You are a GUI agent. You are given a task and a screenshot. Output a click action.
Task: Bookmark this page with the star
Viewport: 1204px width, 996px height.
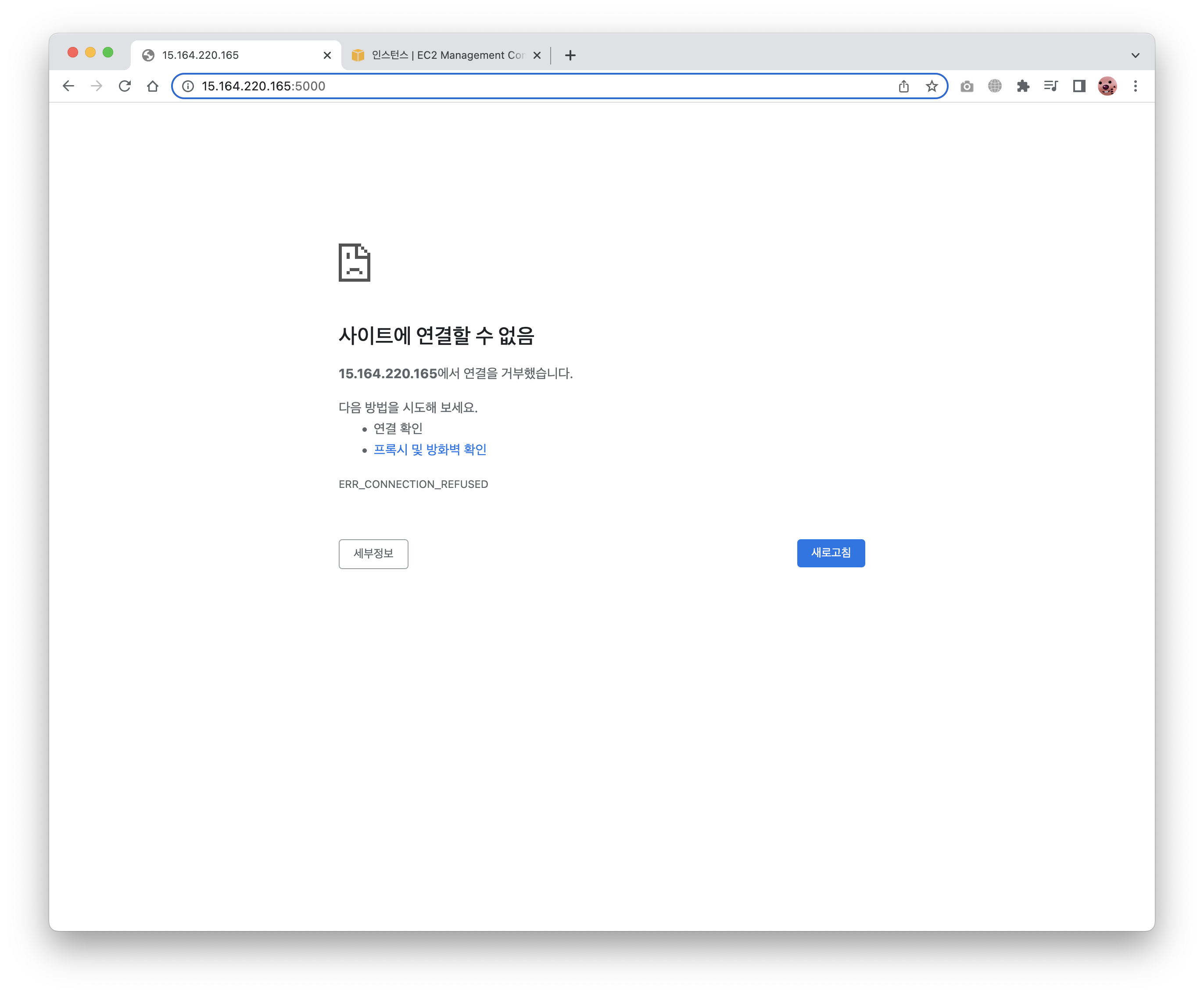pos(932,86)
